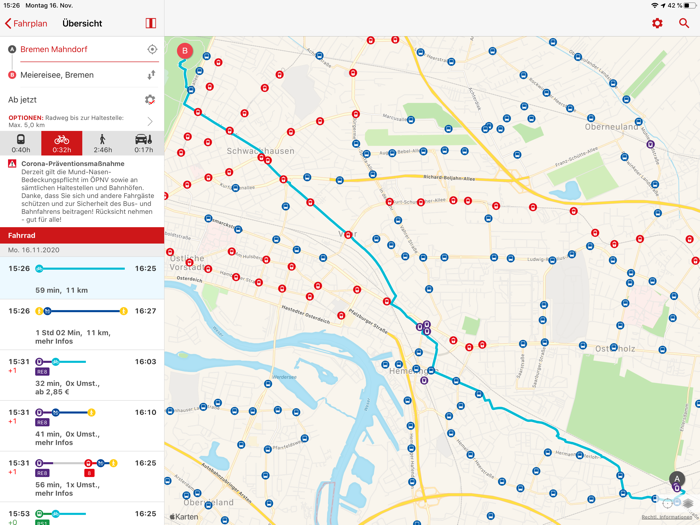Click destination marker B on map
700x525 pixels.
click(185, 51)
